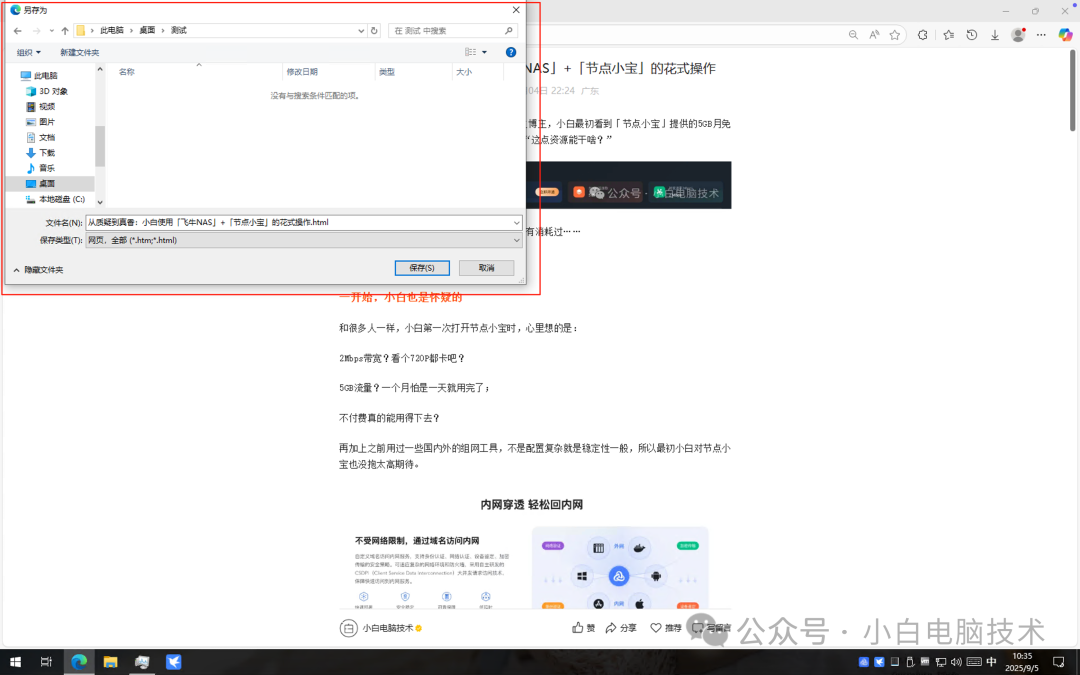1080x675 pixels.
Task: Open the Edge extensions icon
Action: 923,34
